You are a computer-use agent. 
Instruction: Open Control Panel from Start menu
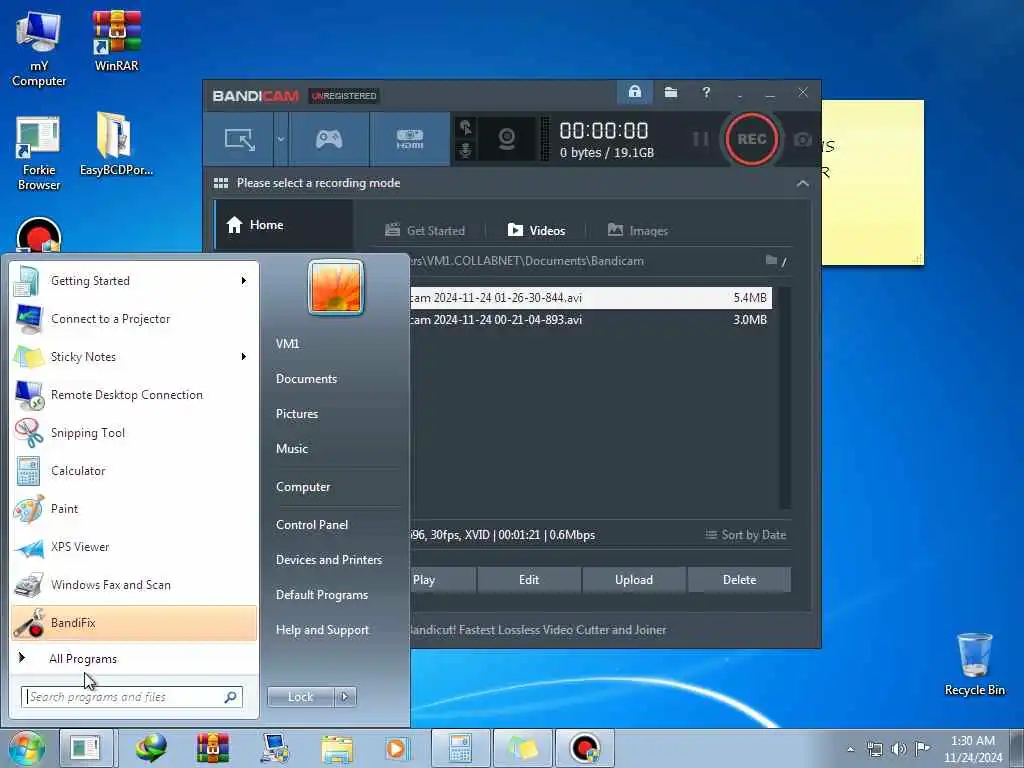click(312, 525)
